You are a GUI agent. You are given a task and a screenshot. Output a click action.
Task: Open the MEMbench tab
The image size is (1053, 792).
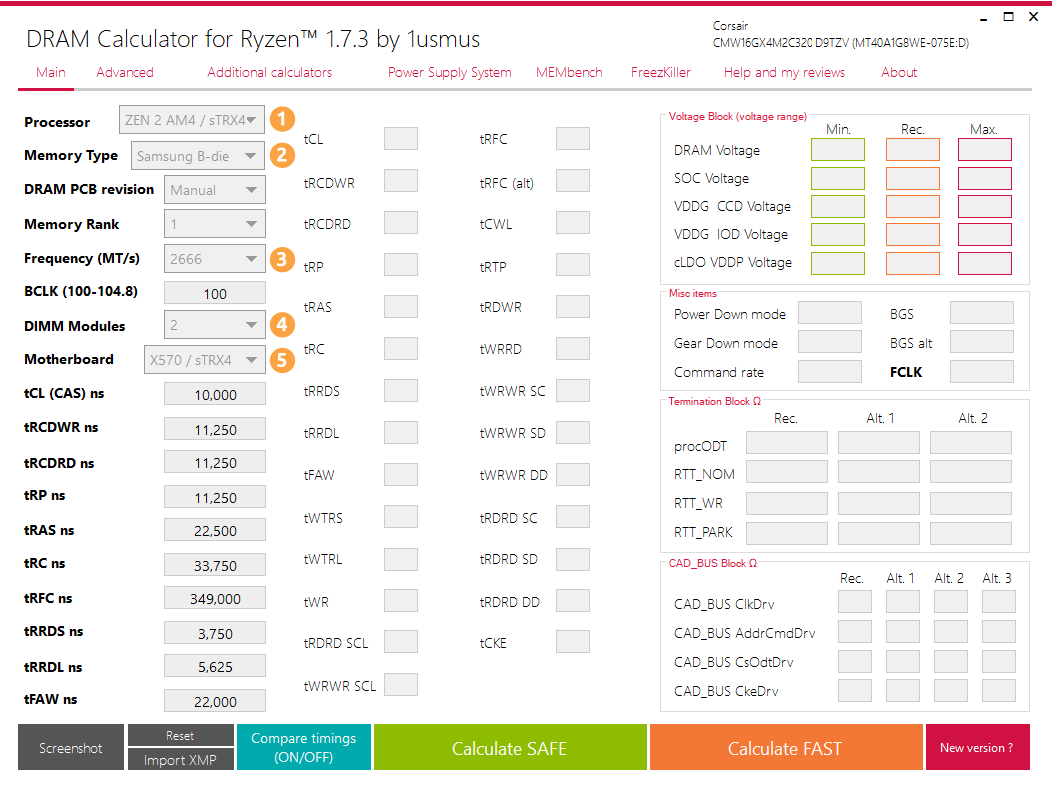pyautogui.click(x=568, y=72)
